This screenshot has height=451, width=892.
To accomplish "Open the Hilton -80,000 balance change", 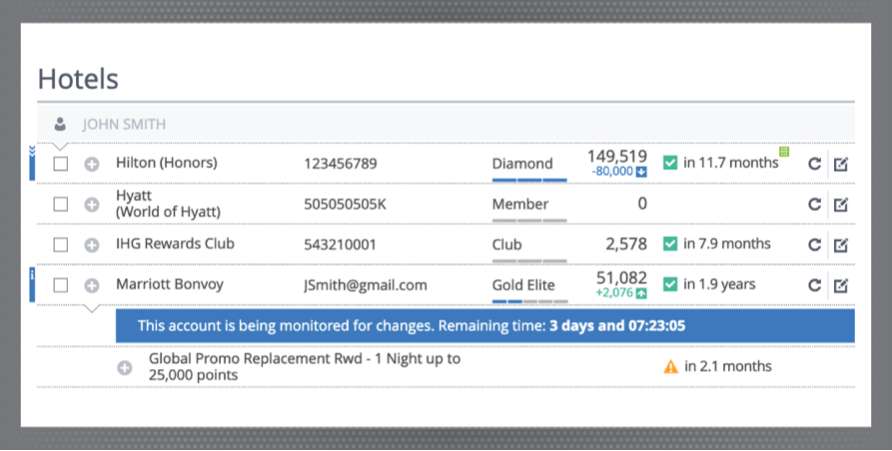I will (619, 171).
